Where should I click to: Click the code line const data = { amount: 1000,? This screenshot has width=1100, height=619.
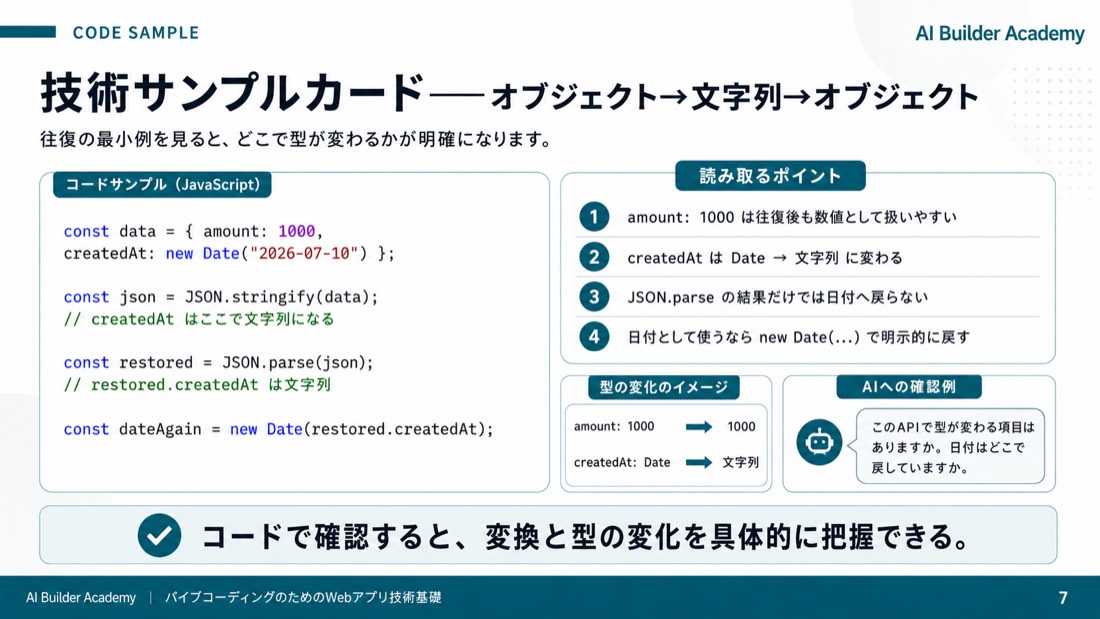pos(193,231)
